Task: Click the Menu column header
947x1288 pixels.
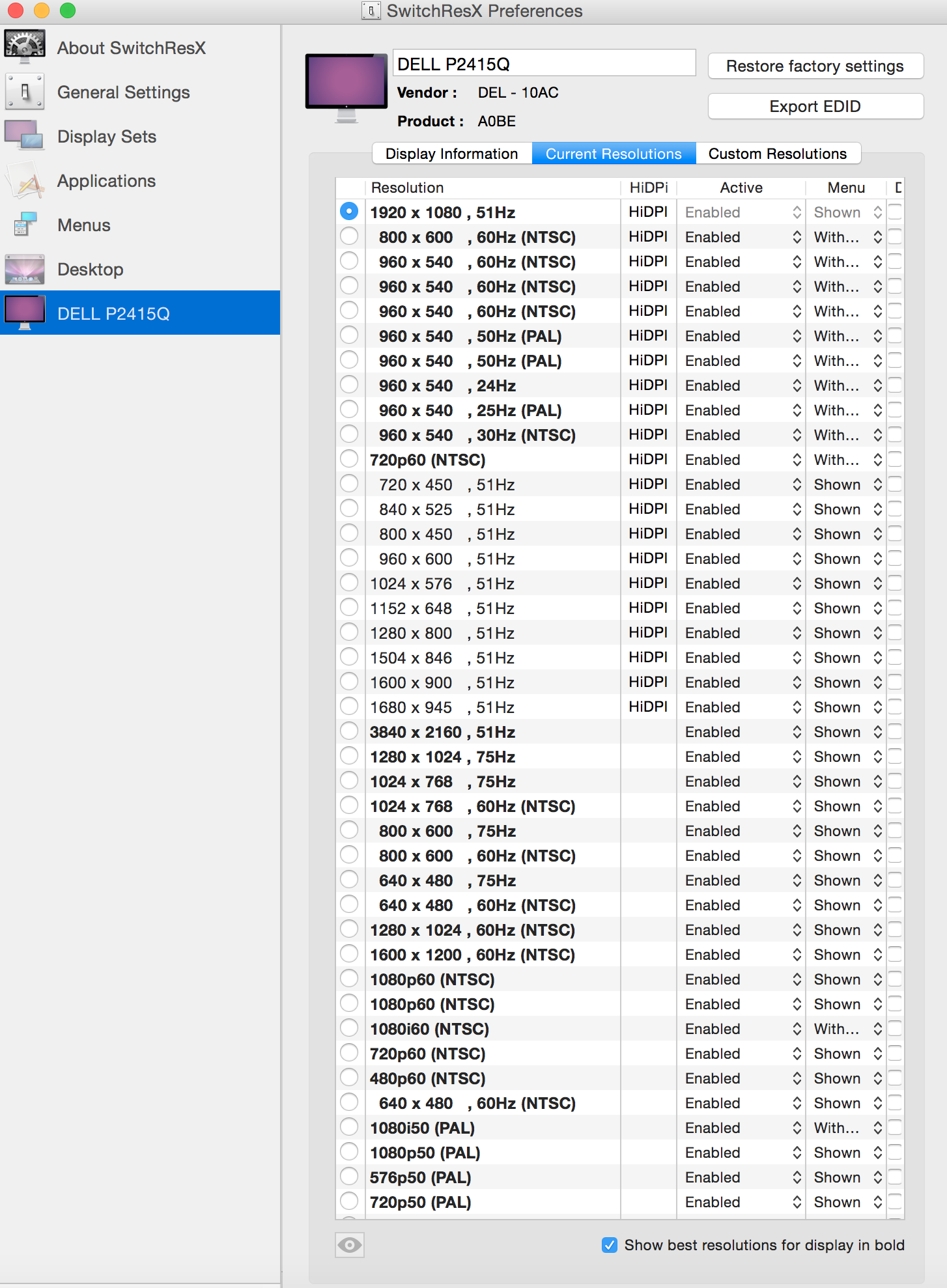Action: [x=846, y=188]
